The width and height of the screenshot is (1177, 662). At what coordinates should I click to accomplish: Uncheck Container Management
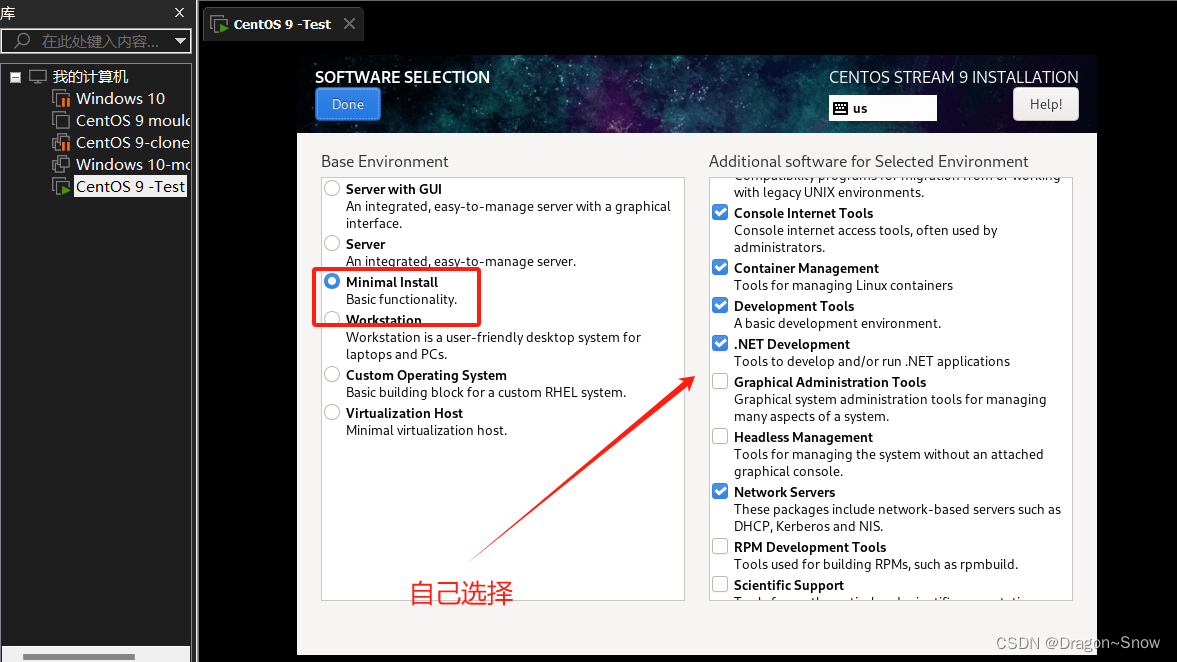coord(720,267)
